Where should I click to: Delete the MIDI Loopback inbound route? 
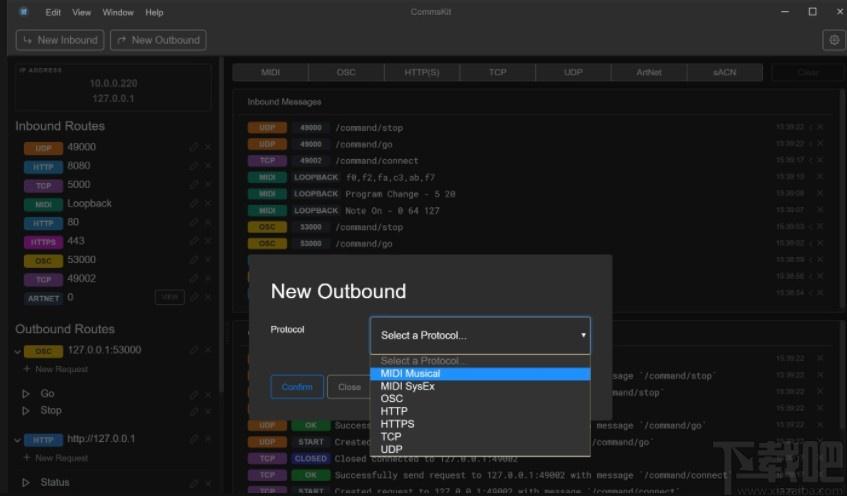point(208,204)
